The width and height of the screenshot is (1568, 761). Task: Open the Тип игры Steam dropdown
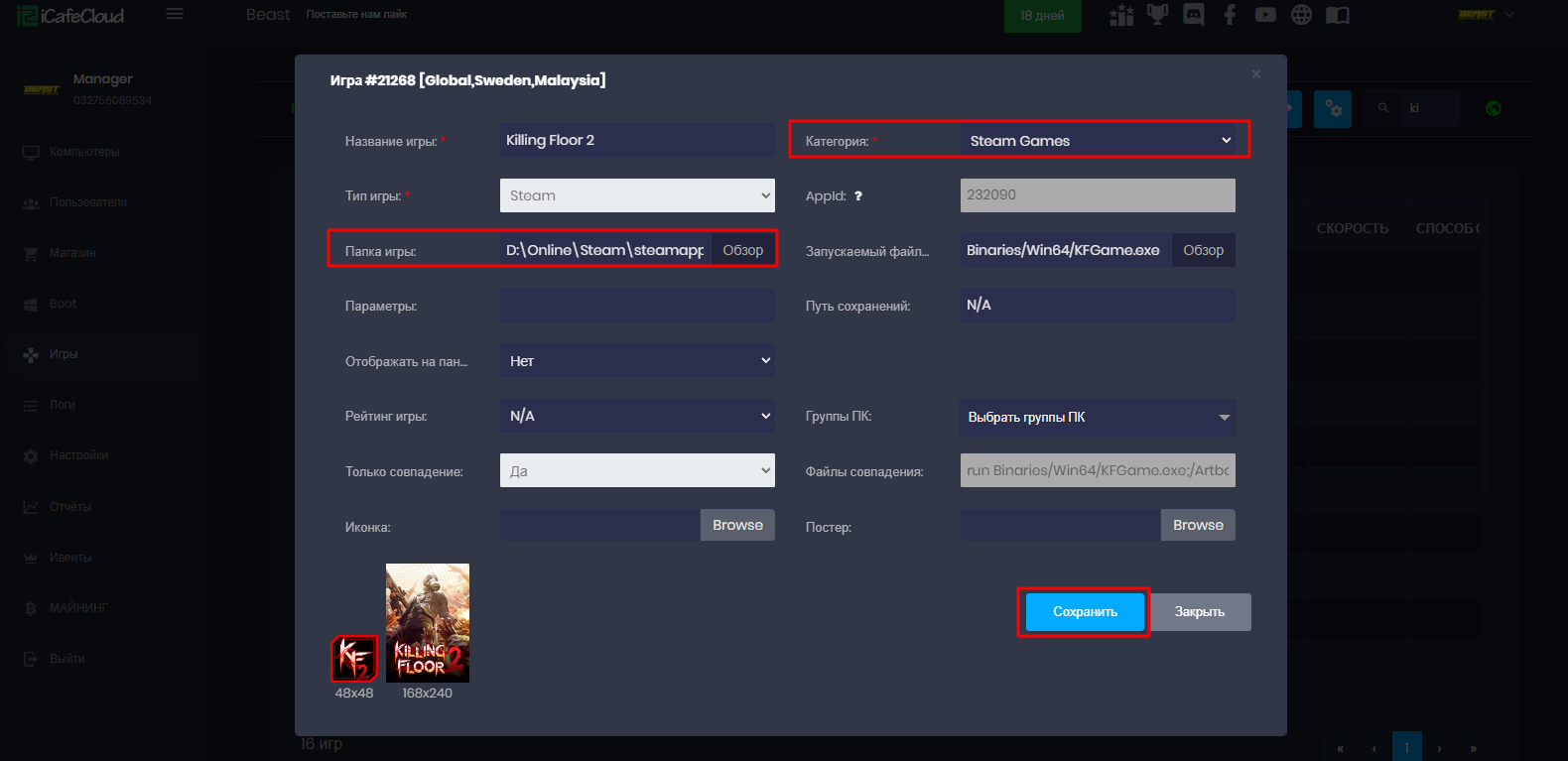[637, 195]
